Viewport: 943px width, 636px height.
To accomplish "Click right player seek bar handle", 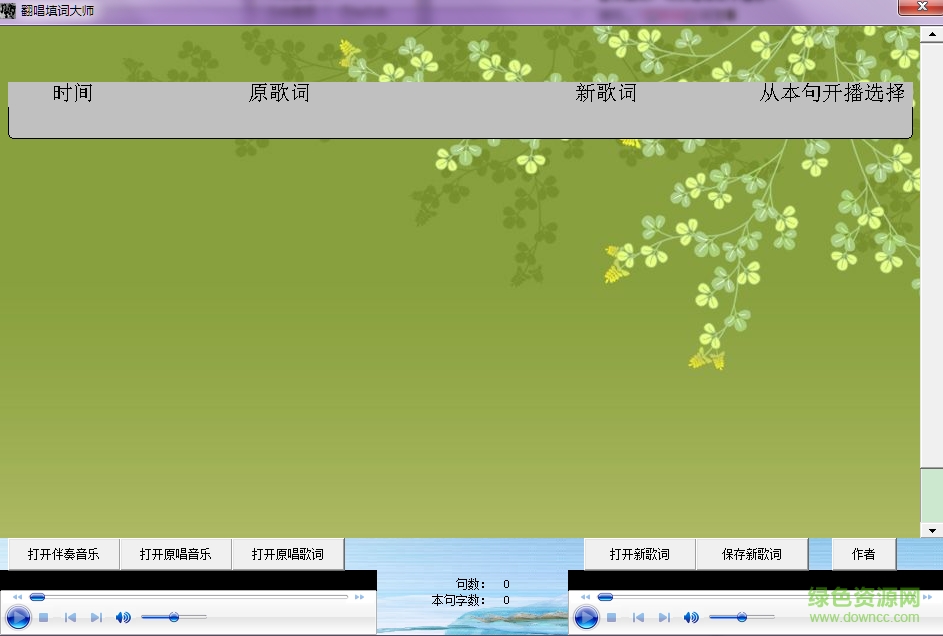I will point(606,597).
